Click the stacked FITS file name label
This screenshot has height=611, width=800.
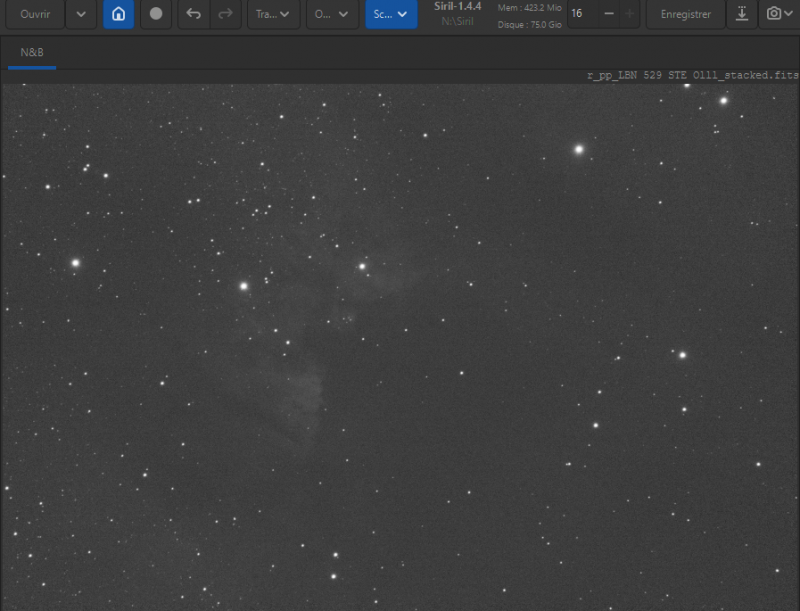693,75
